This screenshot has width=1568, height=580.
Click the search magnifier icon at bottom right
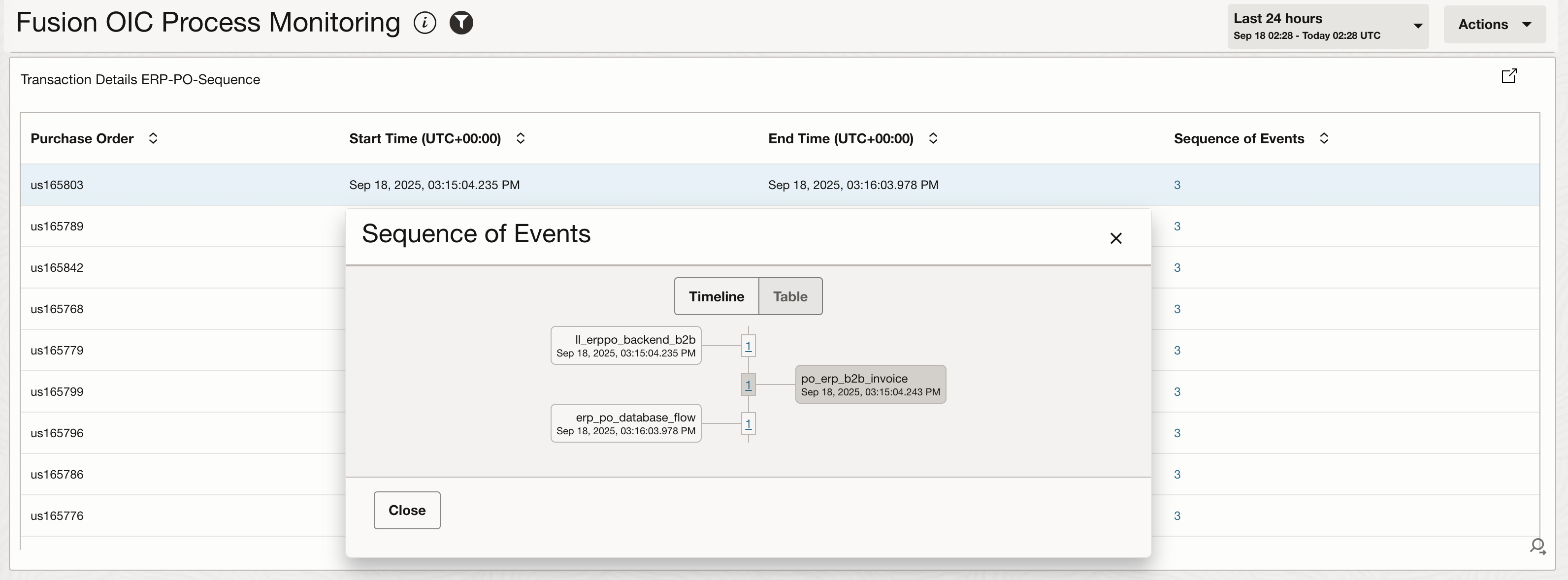1538,547
